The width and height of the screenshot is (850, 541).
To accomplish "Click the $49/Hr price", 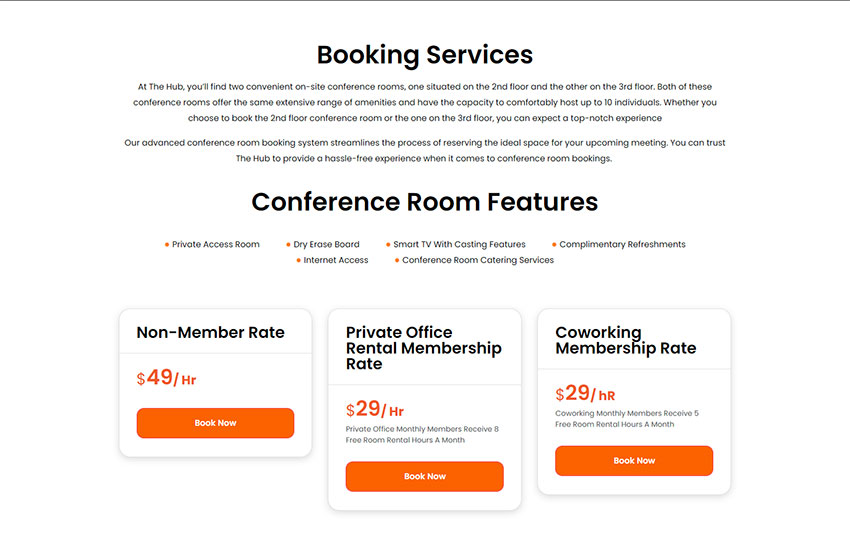I will (x=167, y=378).
